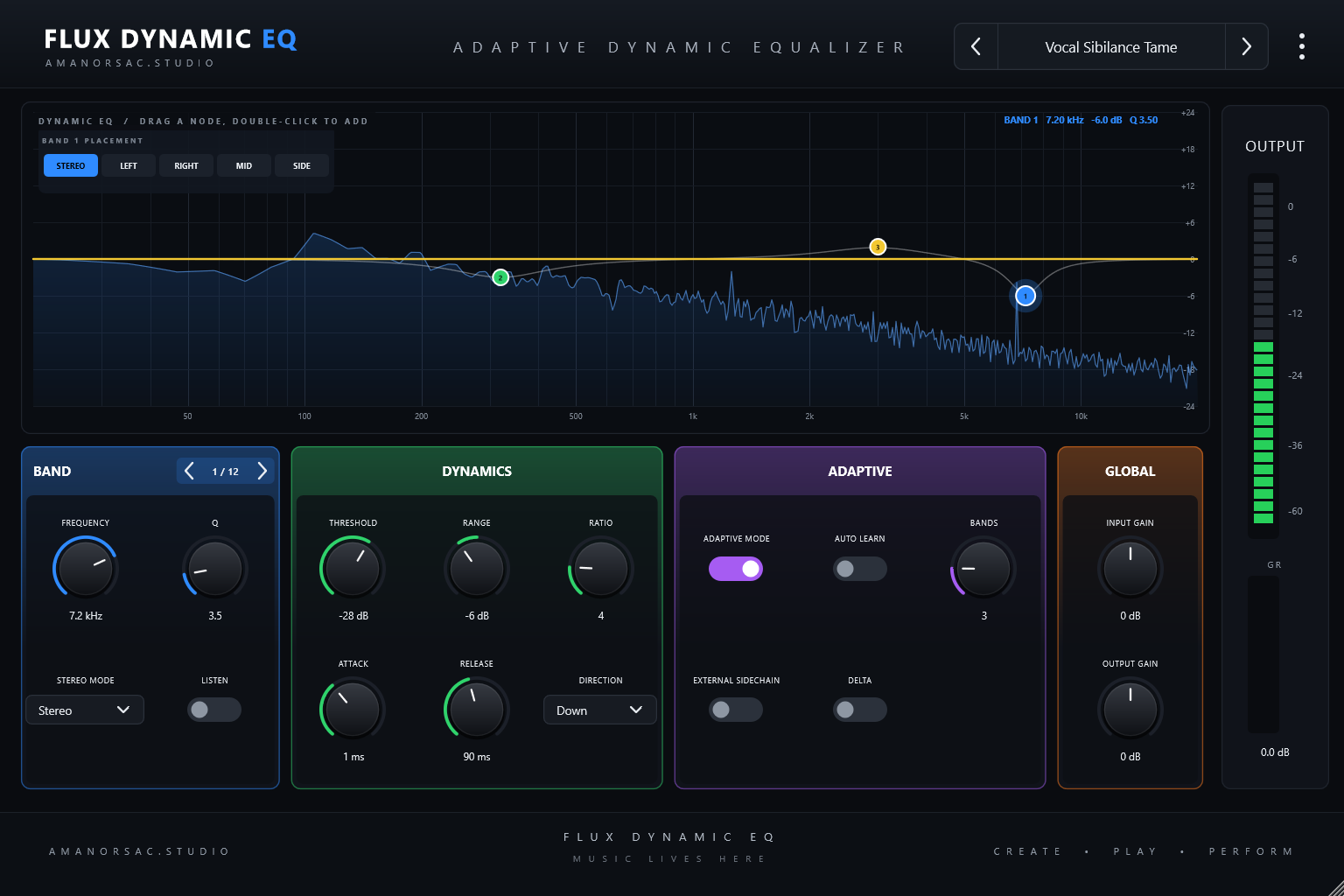
Task: Click the Band 1 info readout in graph
Action: pos(1081,120)
